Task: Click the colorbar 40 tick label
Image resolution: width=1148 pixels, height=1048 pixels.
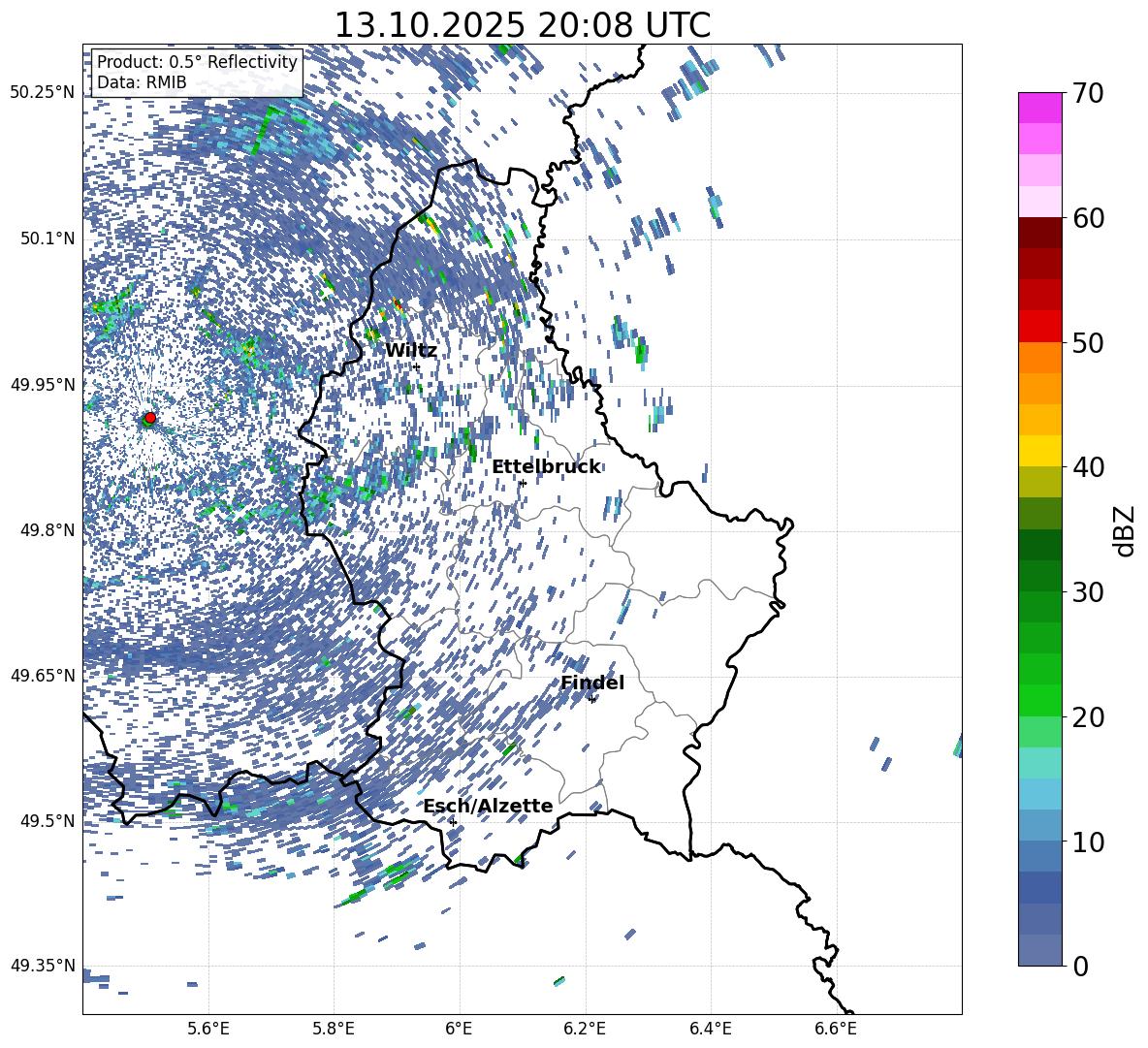Action: tap(1088, 467)
